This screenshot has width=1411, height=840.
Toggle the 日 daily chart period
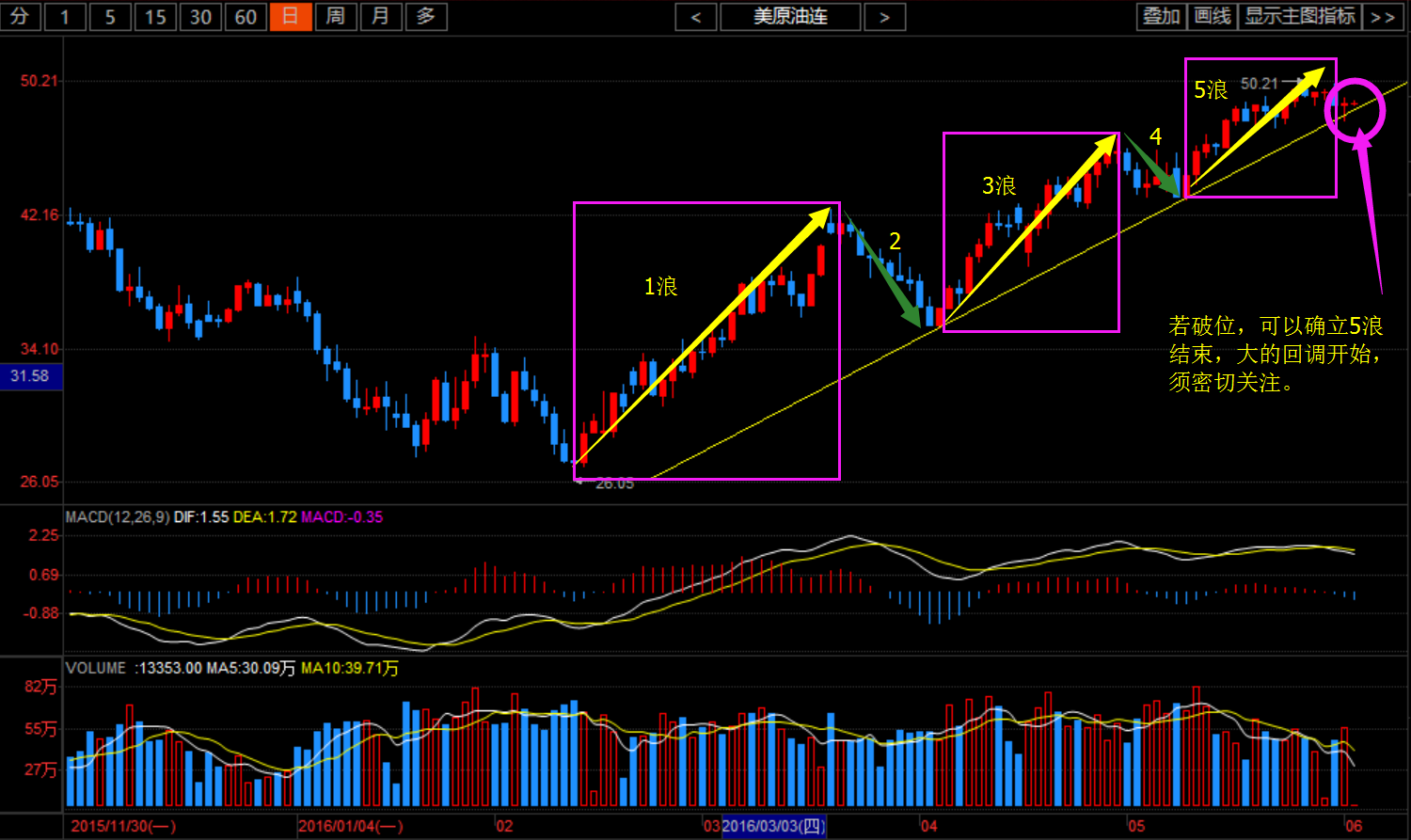[x=291, y=17]
